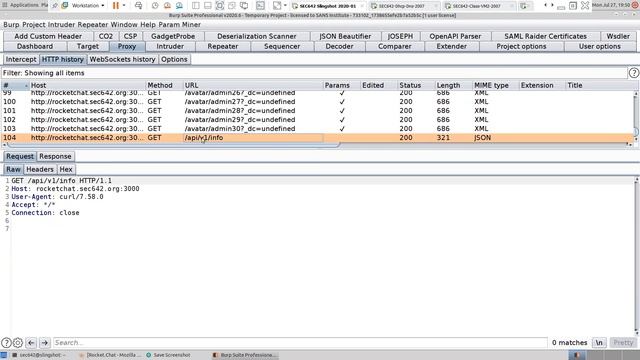Open the Workstation dropdown menu
This screenshot has height=360, width=640.
[x=88, y=6]
